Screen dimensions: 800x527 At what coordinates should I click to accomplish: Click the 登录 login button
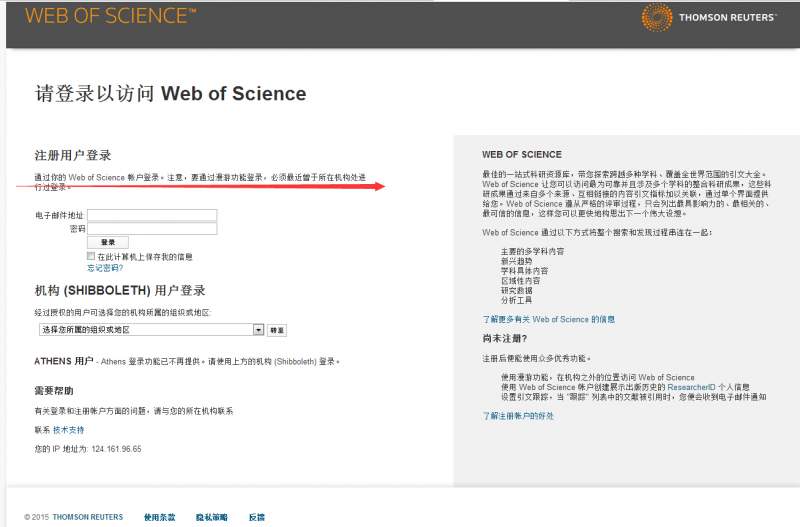tap(108, 242)
